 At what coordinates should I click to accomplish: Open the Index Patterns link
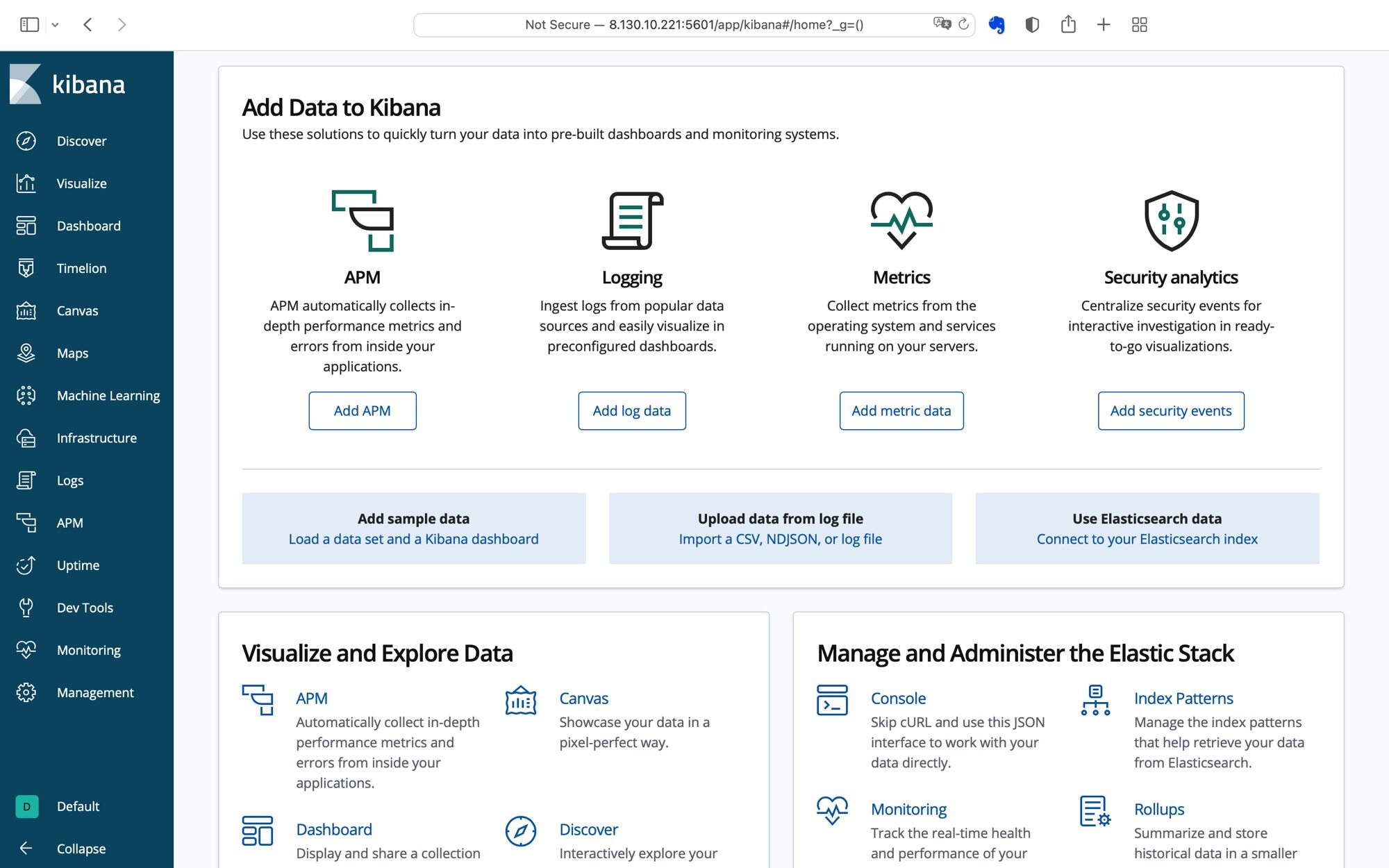[1183, 698]
